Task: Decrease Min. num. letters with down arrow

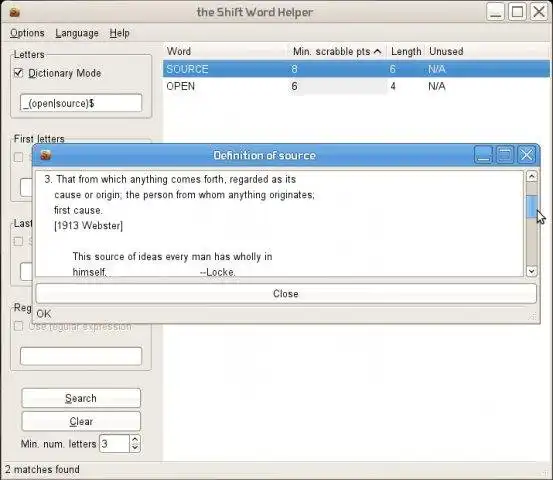Action: [135, 448]
